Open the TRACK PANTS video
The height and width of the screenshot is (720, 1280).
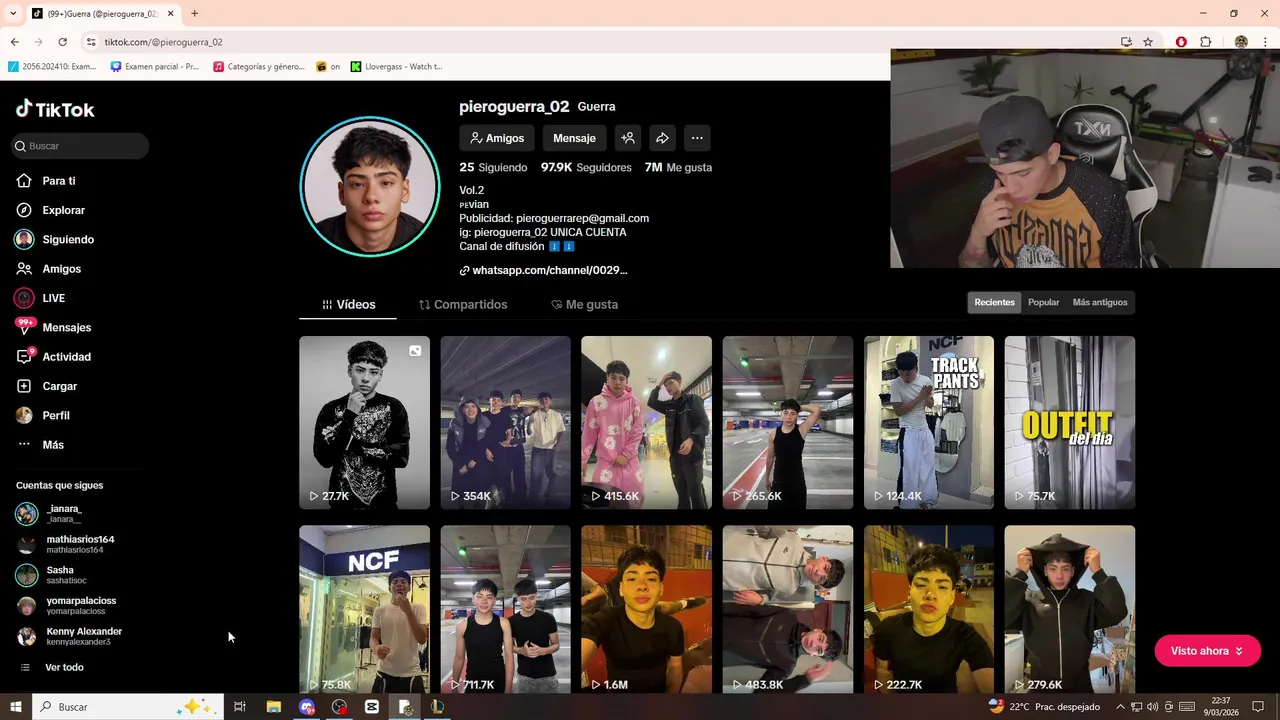929,422
